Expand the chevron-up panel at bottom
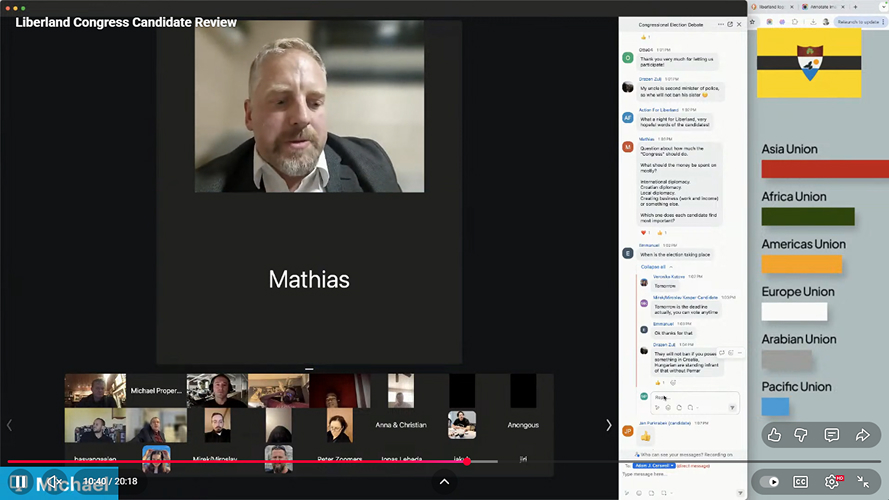889x500 pixels. coord(445,482)
